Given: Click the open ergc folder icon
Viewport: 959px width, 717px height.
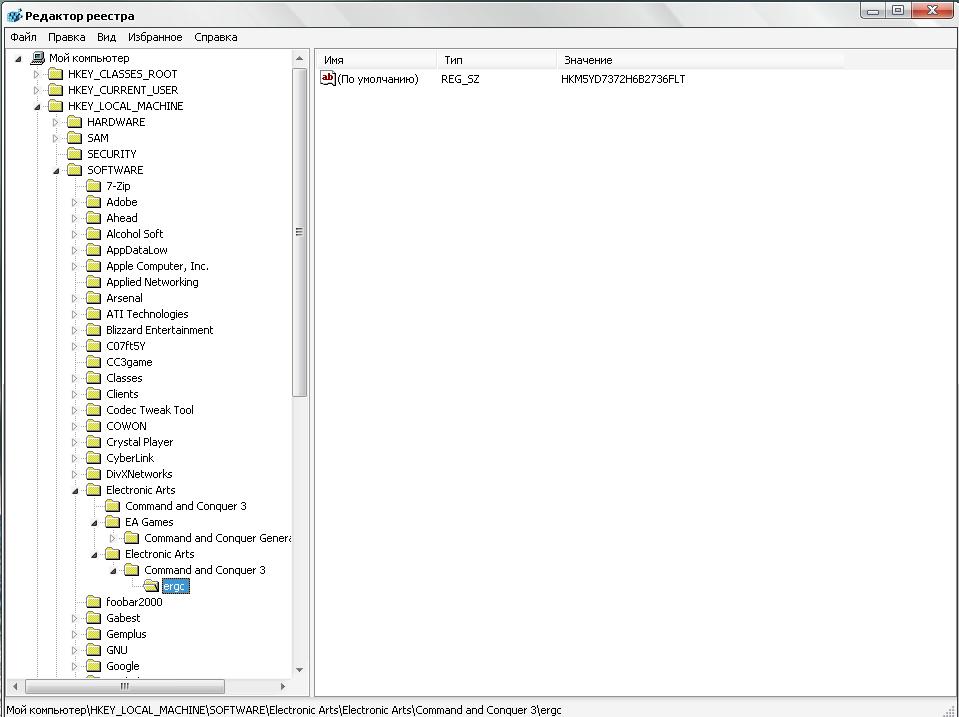Looking at the screenshot, I should coord(151,586).
